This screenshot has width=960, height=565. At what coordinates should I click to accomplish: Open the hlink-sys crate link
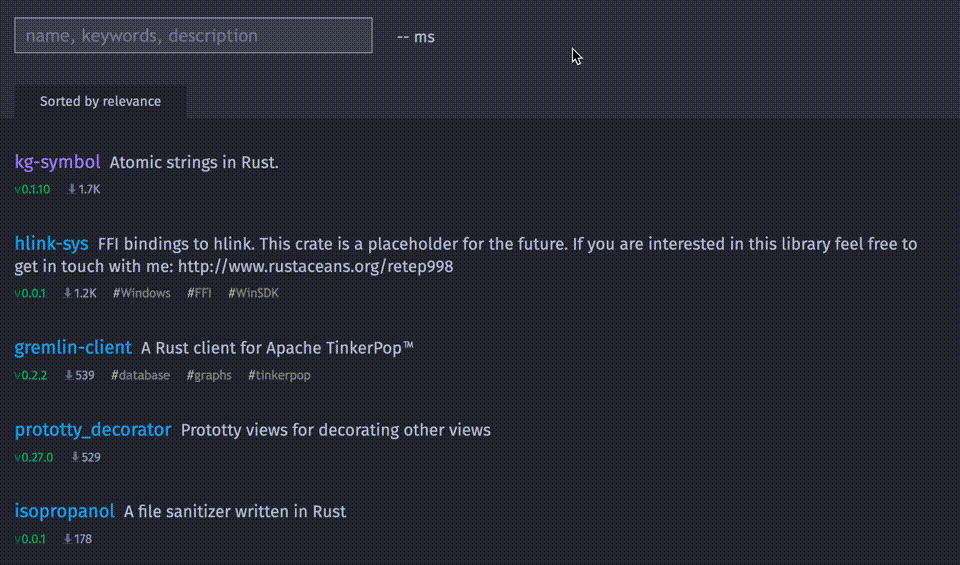pyautogui.click(x=51, y=244)
